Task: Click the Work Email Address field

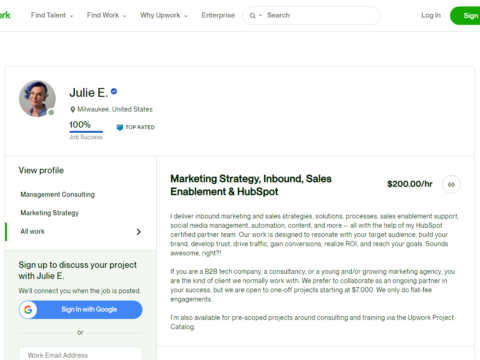Action: [x=80, y=354]
